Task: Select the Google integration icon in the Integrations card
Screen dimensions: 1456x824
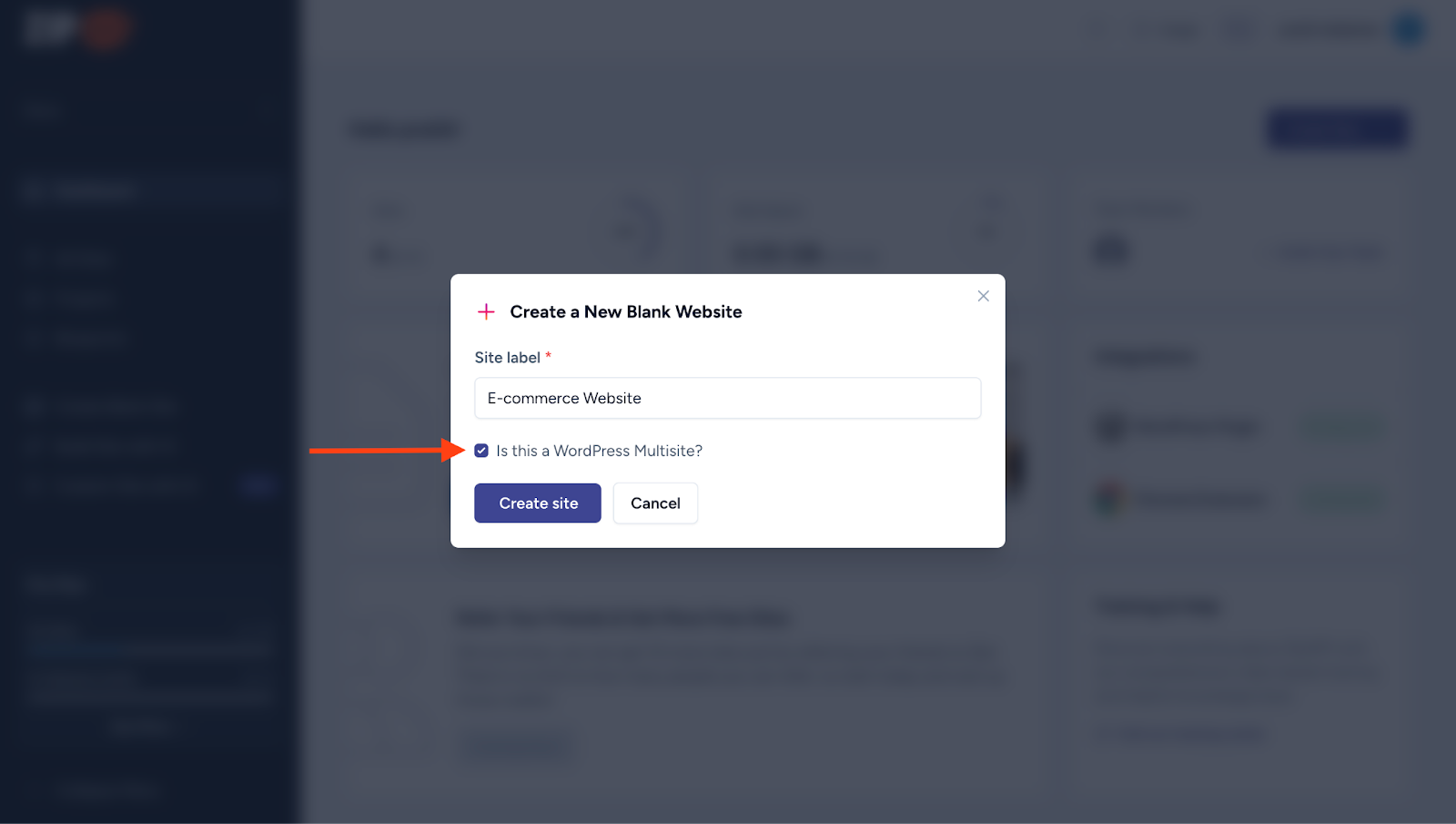Action: point(1111,498)
